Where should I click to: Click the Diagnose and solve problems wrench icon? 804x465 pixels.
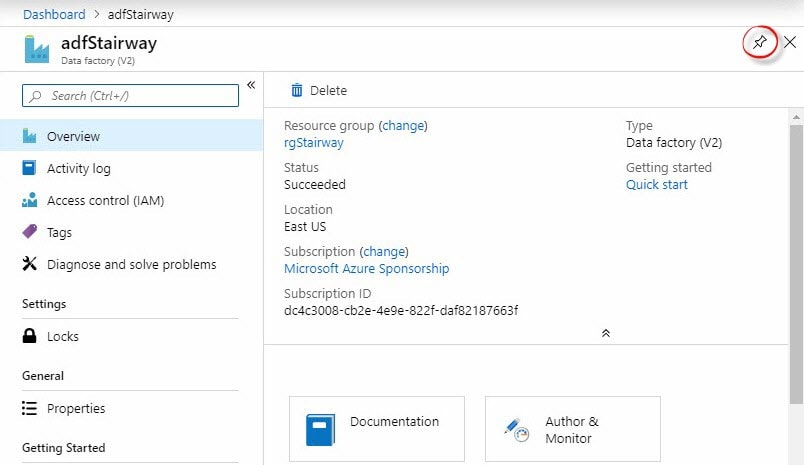click(29, 265)
